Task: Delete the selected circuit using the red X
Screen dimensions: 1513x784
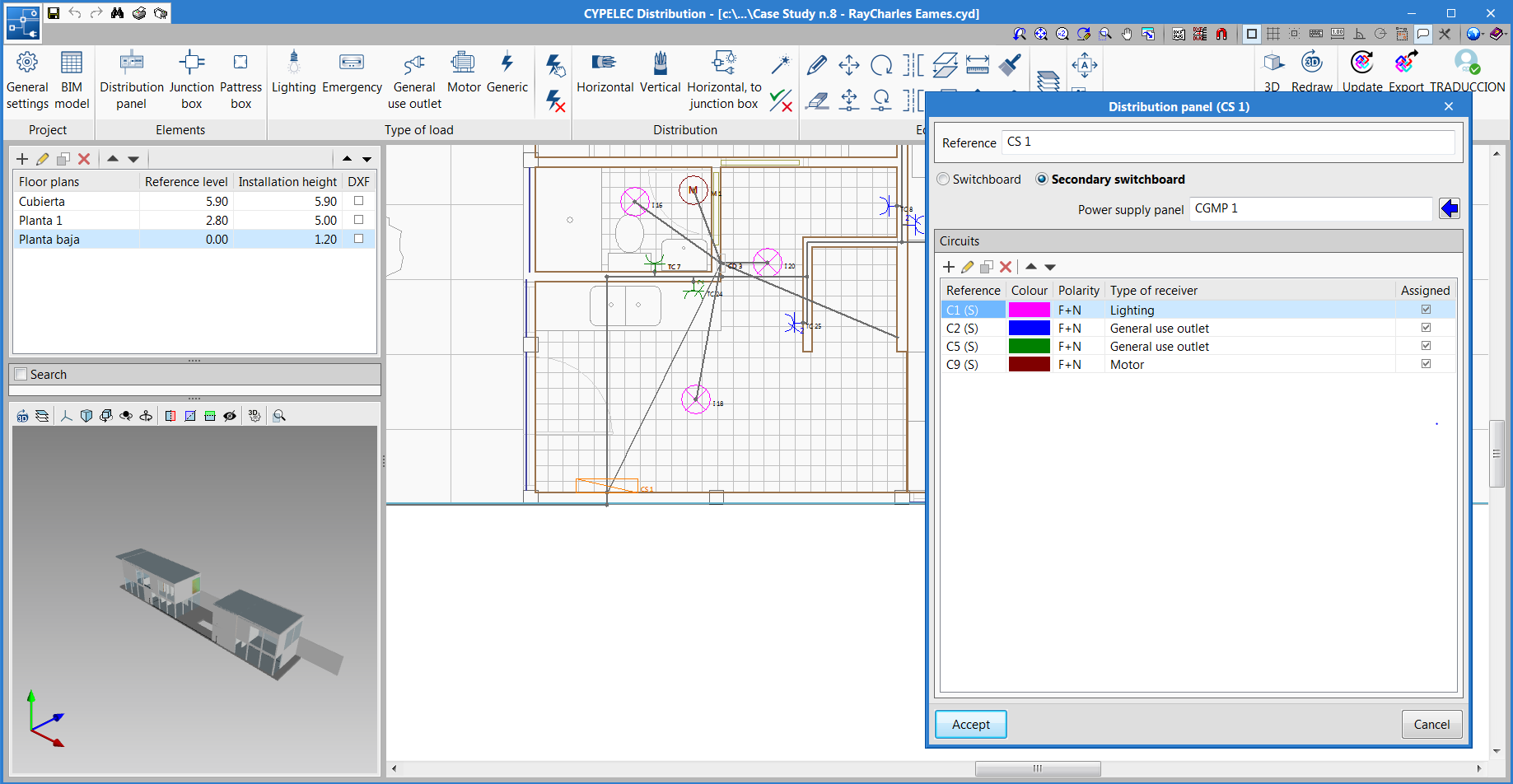Action: (x=1006, y=267)
